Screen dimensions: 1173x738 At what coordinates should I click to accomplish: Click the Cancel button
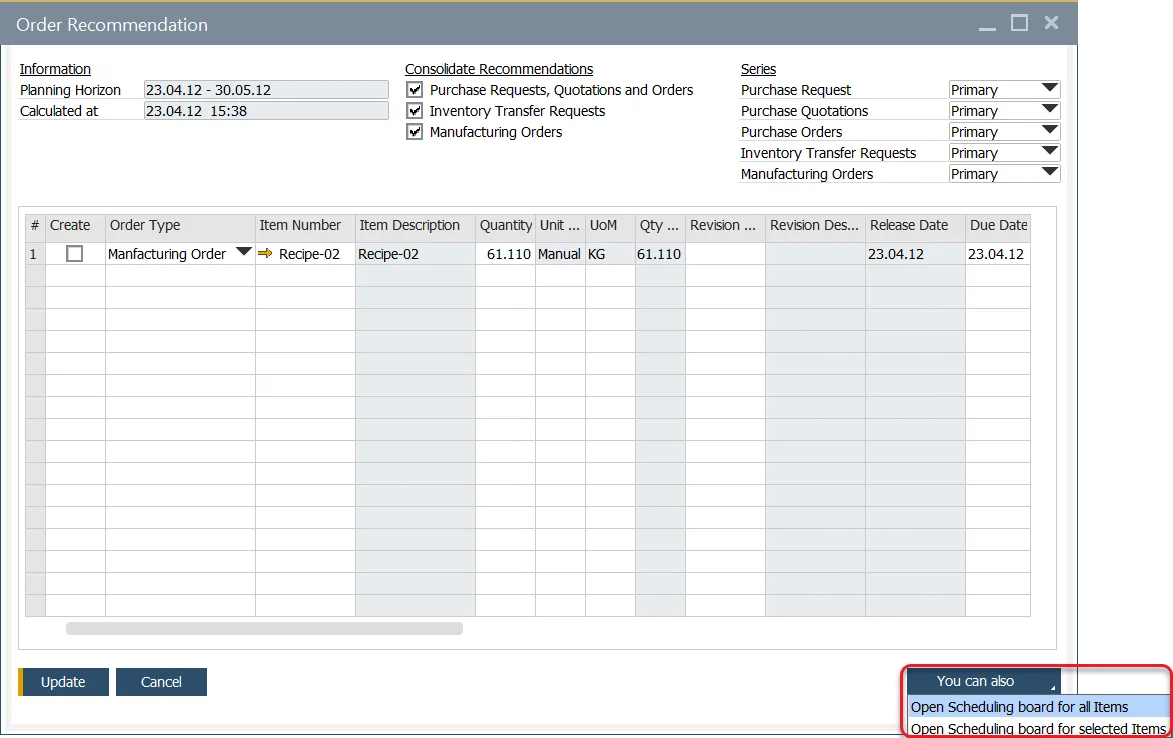tap(161, 681)
